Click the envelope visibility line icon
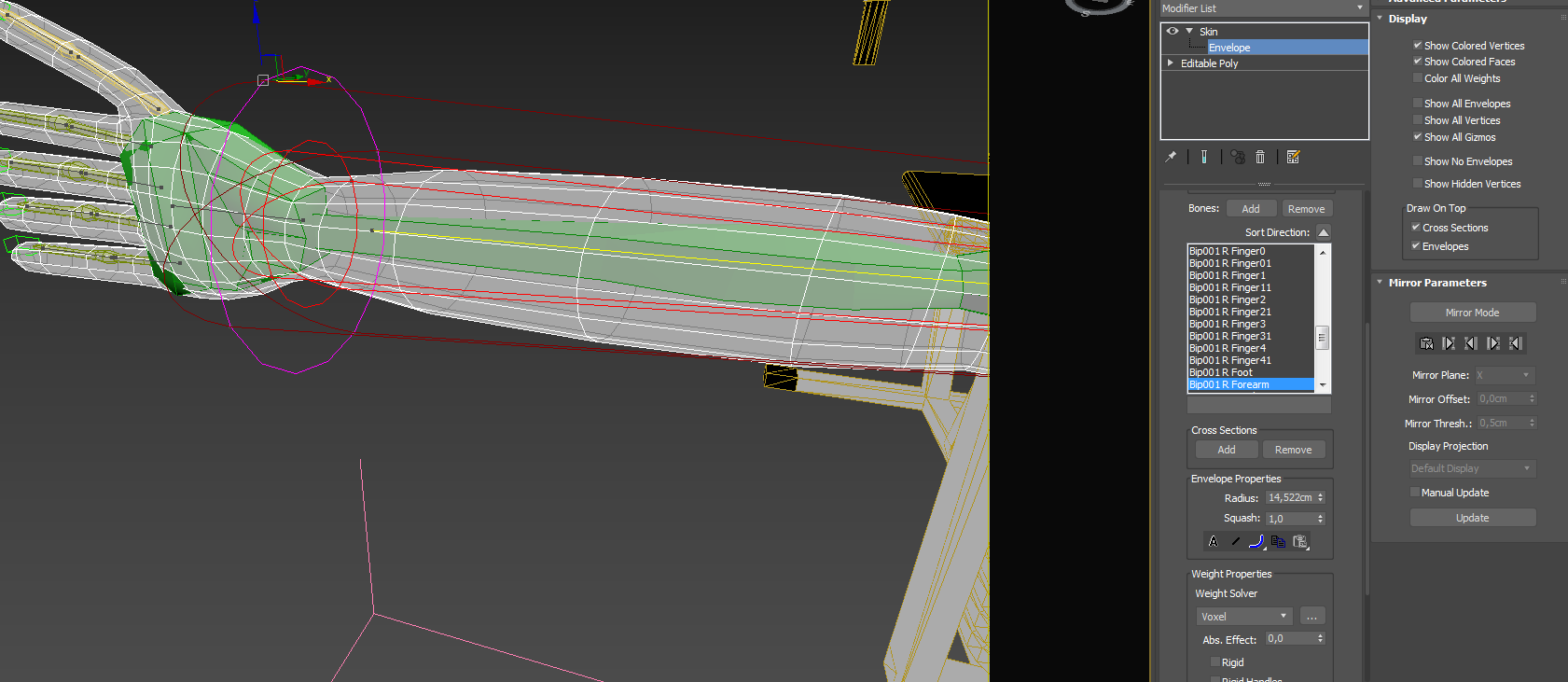 point(1235,541)
